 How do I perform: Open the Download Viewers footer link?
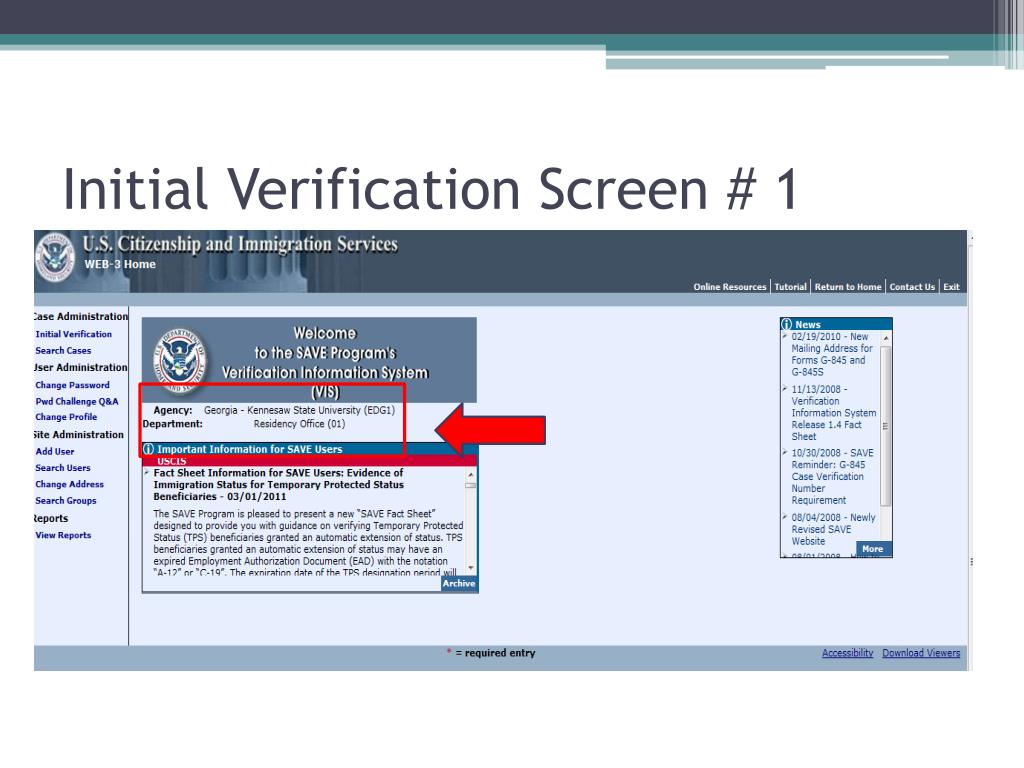tap(921, 653)
